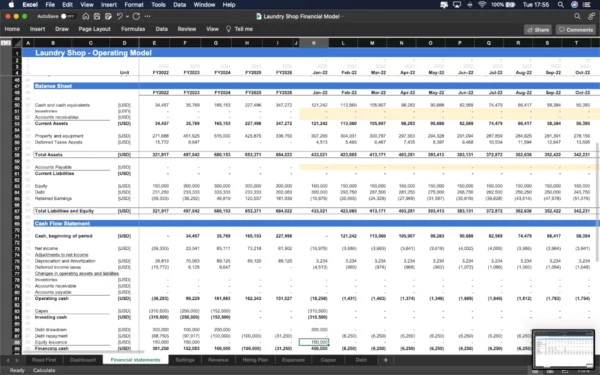Click the vertical scrollbar thumb
This screenshot has height=375, width=600.
597,202
